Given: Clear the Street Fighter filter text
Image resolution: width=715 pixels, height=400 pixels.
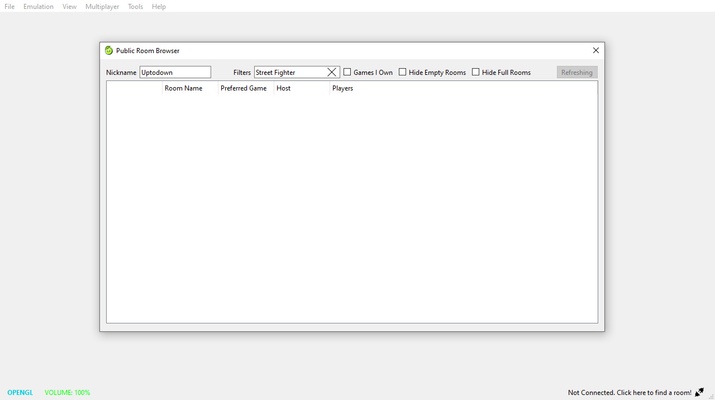Looking at the screenshot, I should pyautogui.click(x=332, y=72).
